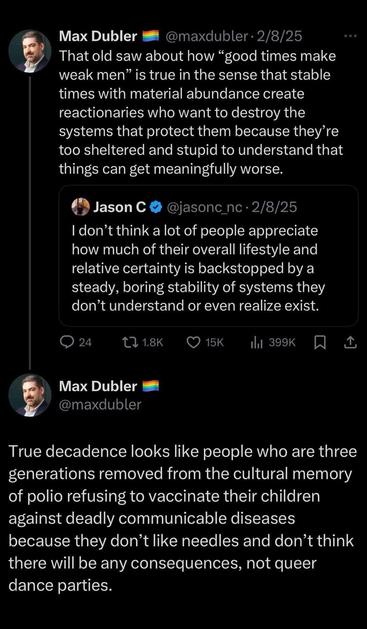367x629 pixels.
Task: Open Jason C display name in quote
Action: 120,207
